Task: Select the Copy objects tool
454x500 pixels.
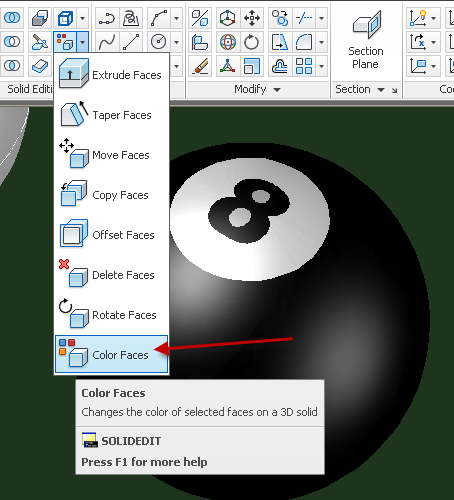Action: click(280, 17)
